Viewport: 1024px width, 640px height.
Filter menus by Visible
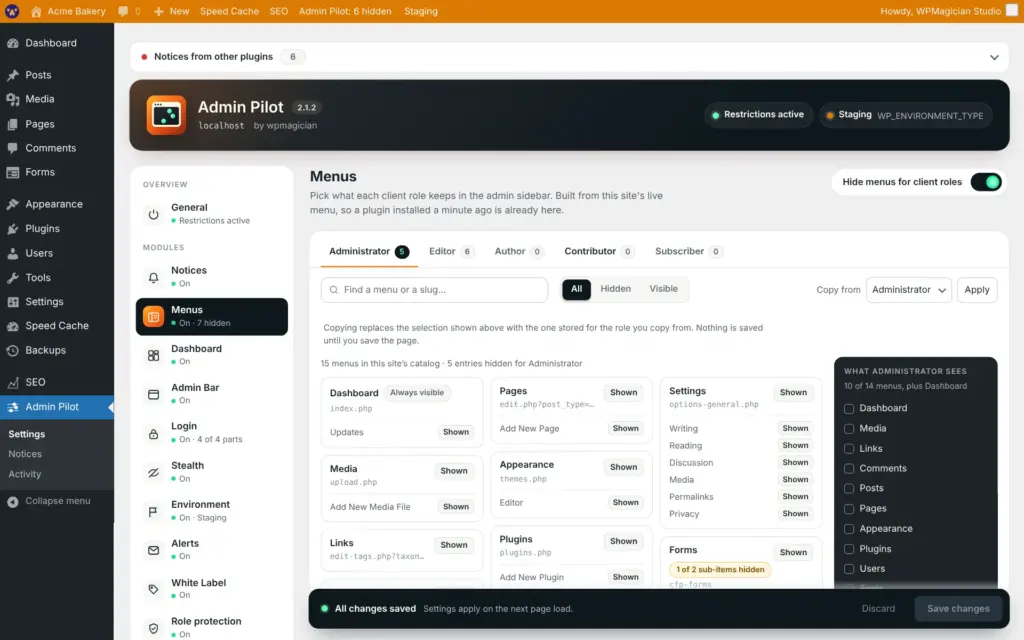pos(663,289)
